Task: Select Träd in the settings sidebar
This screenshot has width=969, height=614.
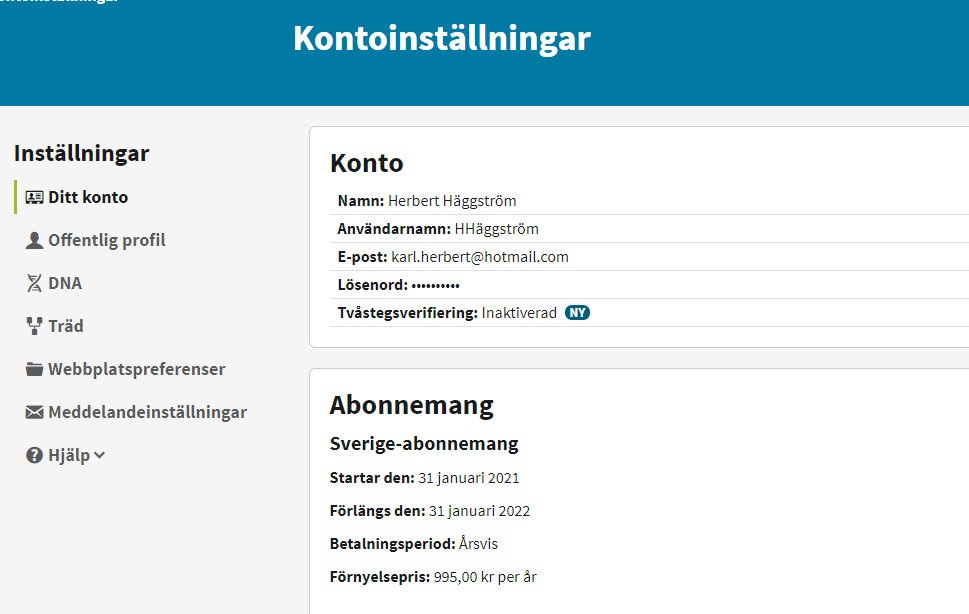Action: 66,326
